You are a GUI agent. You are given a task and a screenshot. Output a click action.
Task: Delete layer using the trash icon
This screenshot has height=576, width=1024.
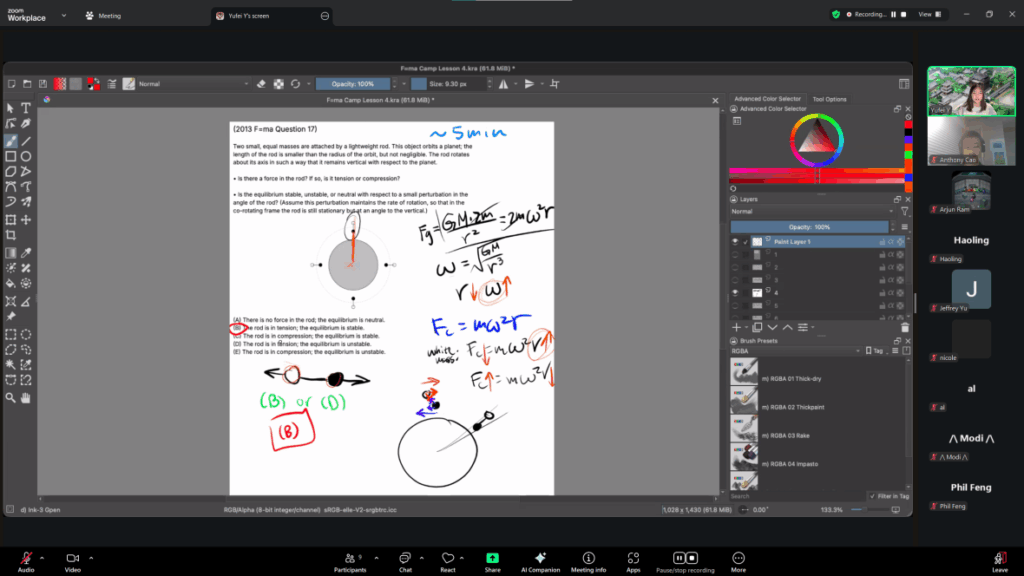[x=904, y=327]
